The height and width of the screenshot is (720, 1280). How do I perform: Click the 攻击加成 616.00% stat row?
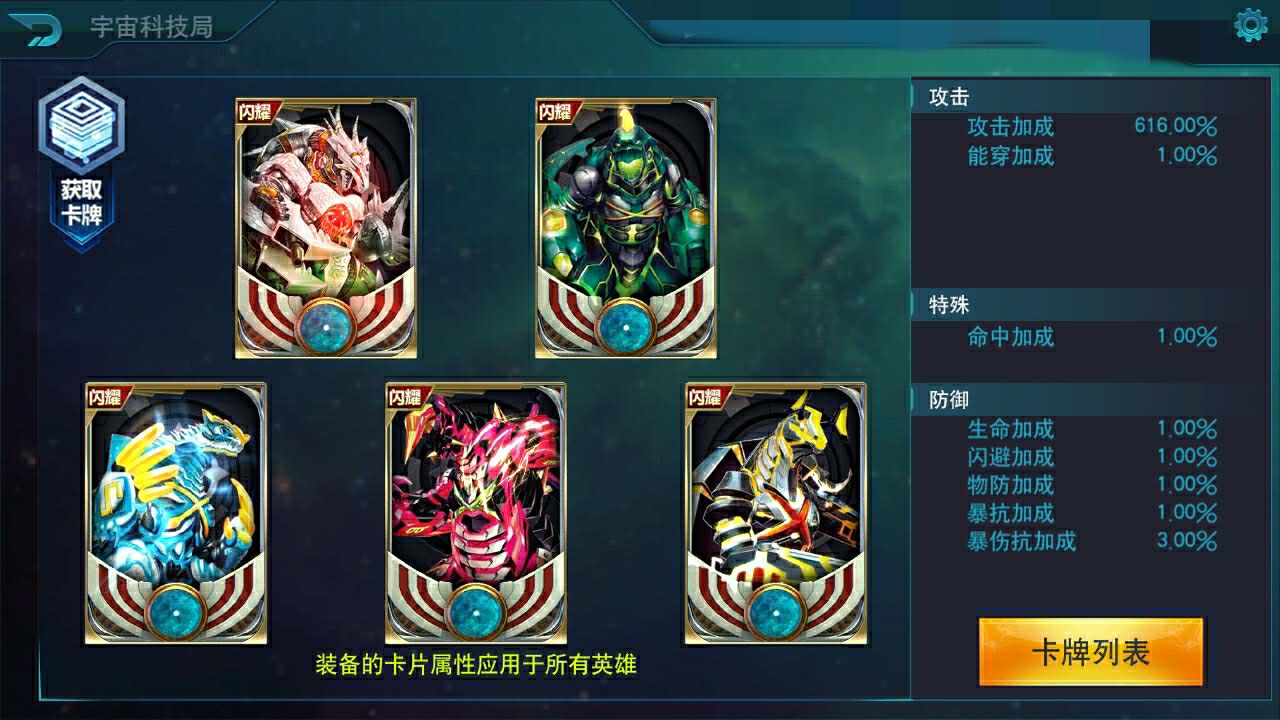[x=1092, y=127]
